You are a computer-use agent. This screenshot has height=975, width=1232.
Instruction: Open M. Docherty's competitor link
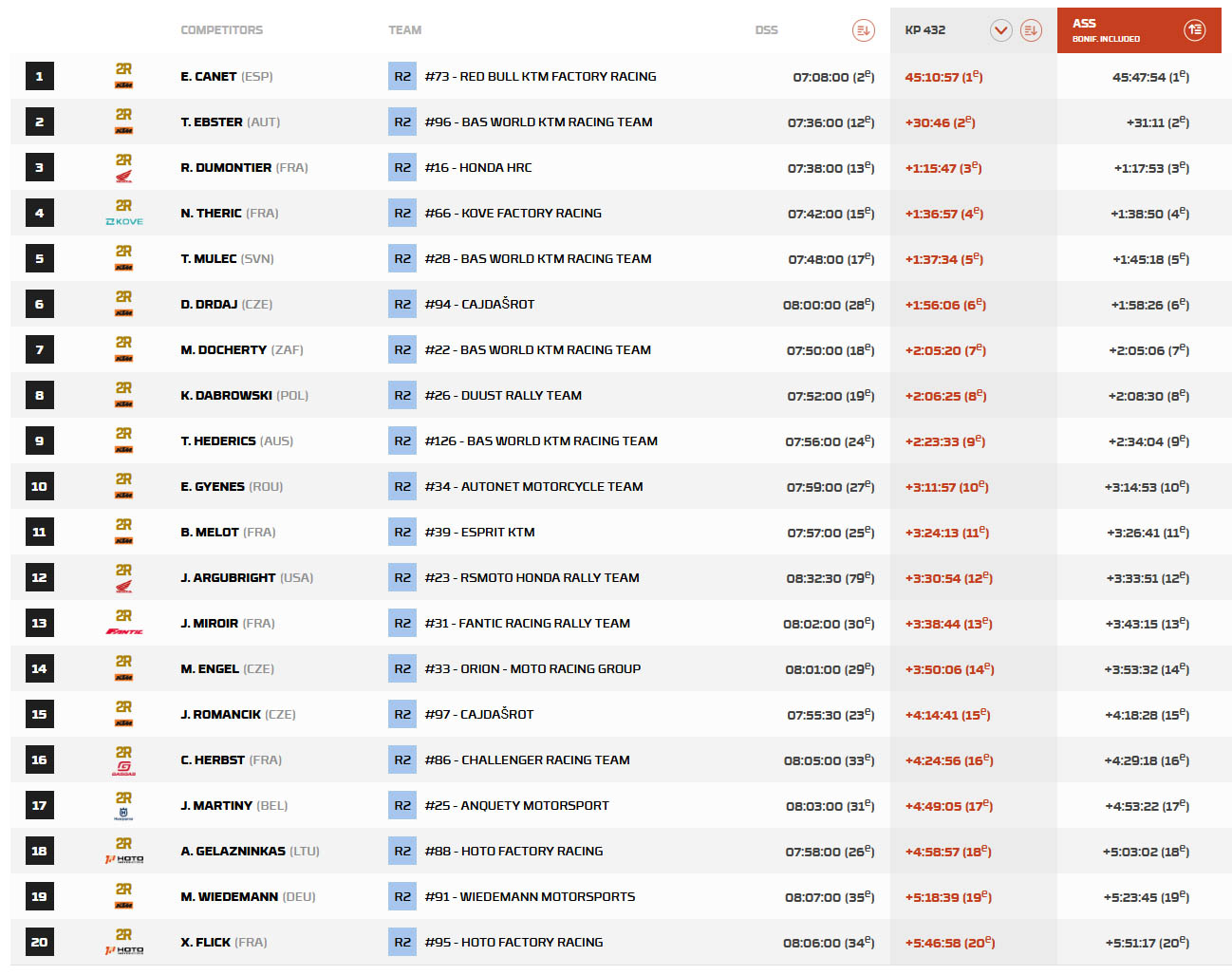(x=224, y=350)
